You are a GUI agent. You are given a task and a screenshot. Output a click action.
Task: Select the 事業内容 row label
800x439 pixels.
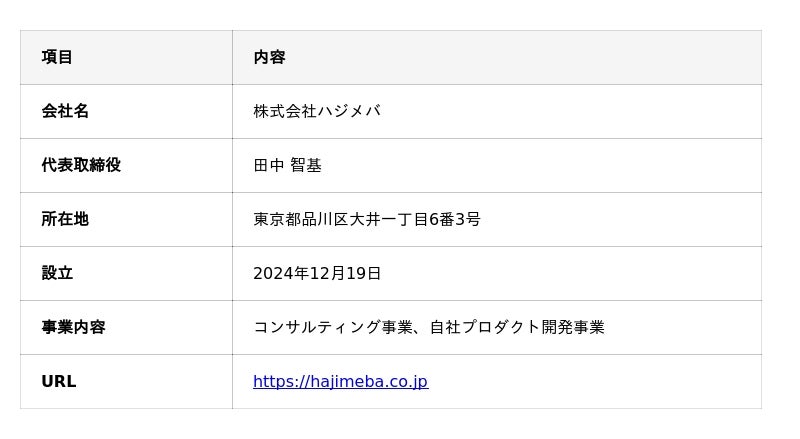click(73, 328)
